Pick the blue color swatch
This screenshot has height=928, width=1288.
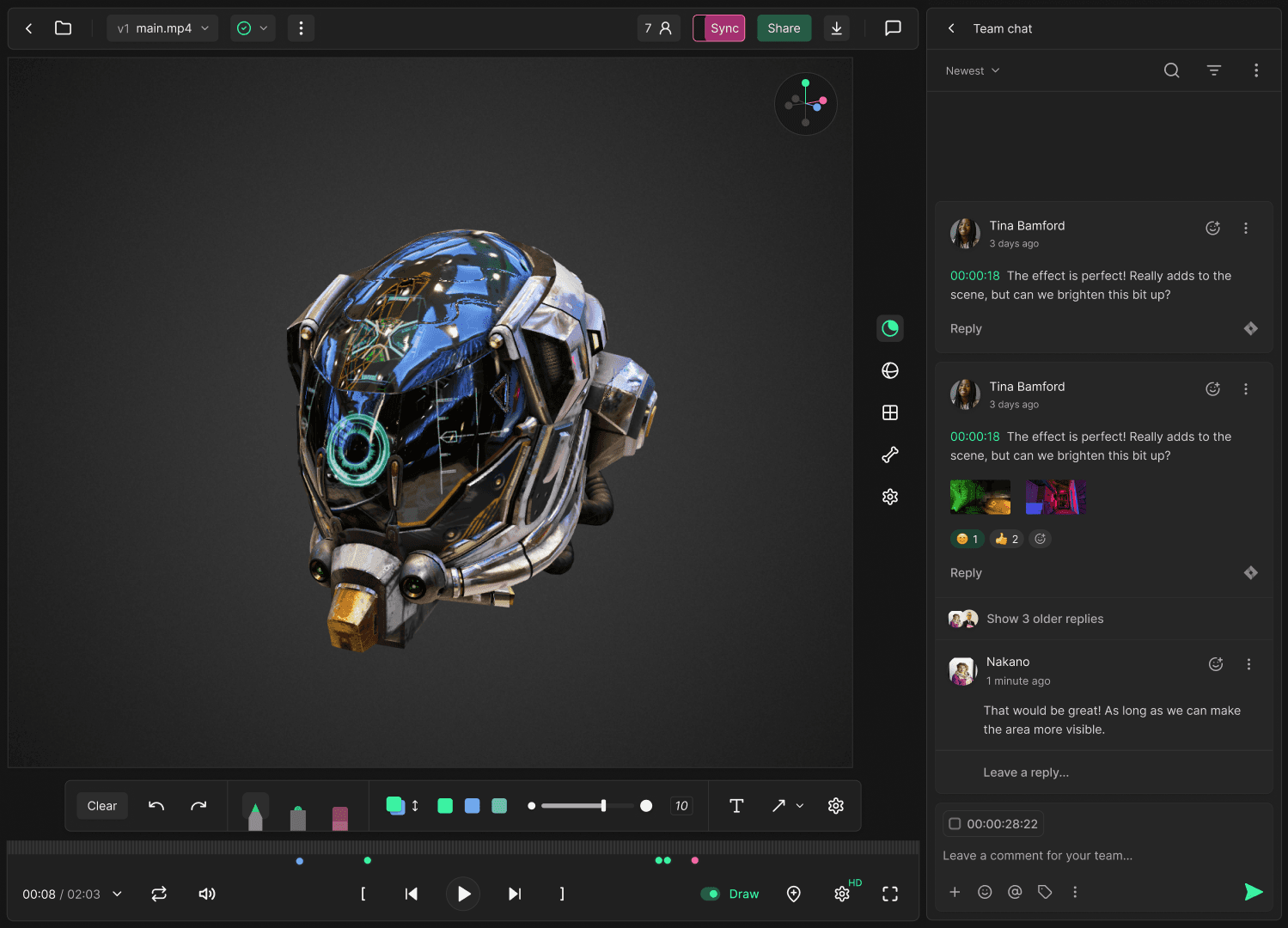(472, 806)
